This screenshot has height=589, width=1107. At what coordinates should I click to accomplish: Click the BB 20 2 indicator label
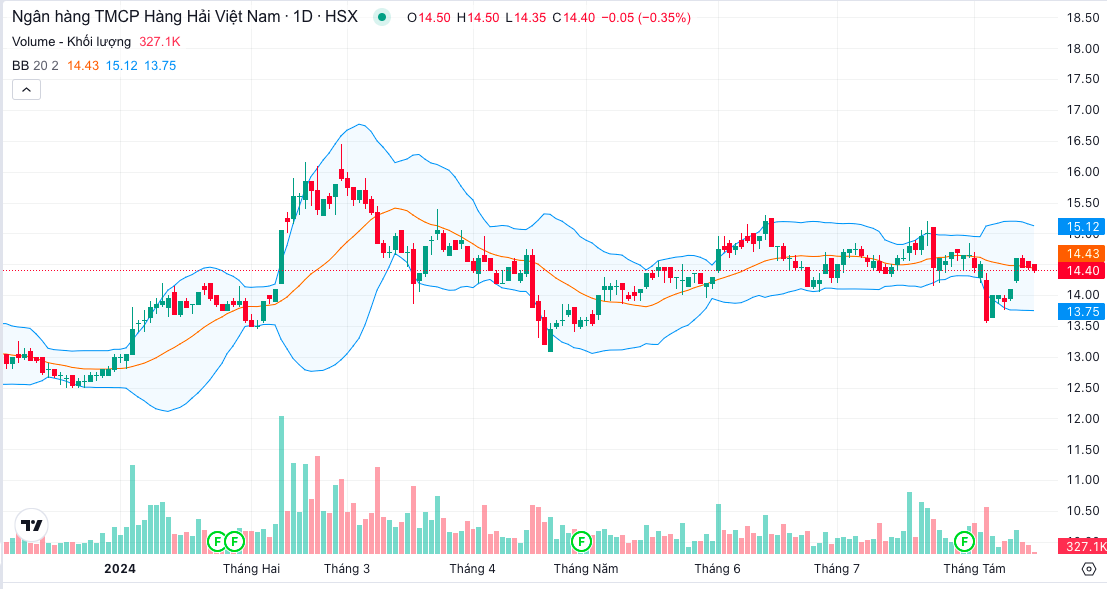point(35,66)
